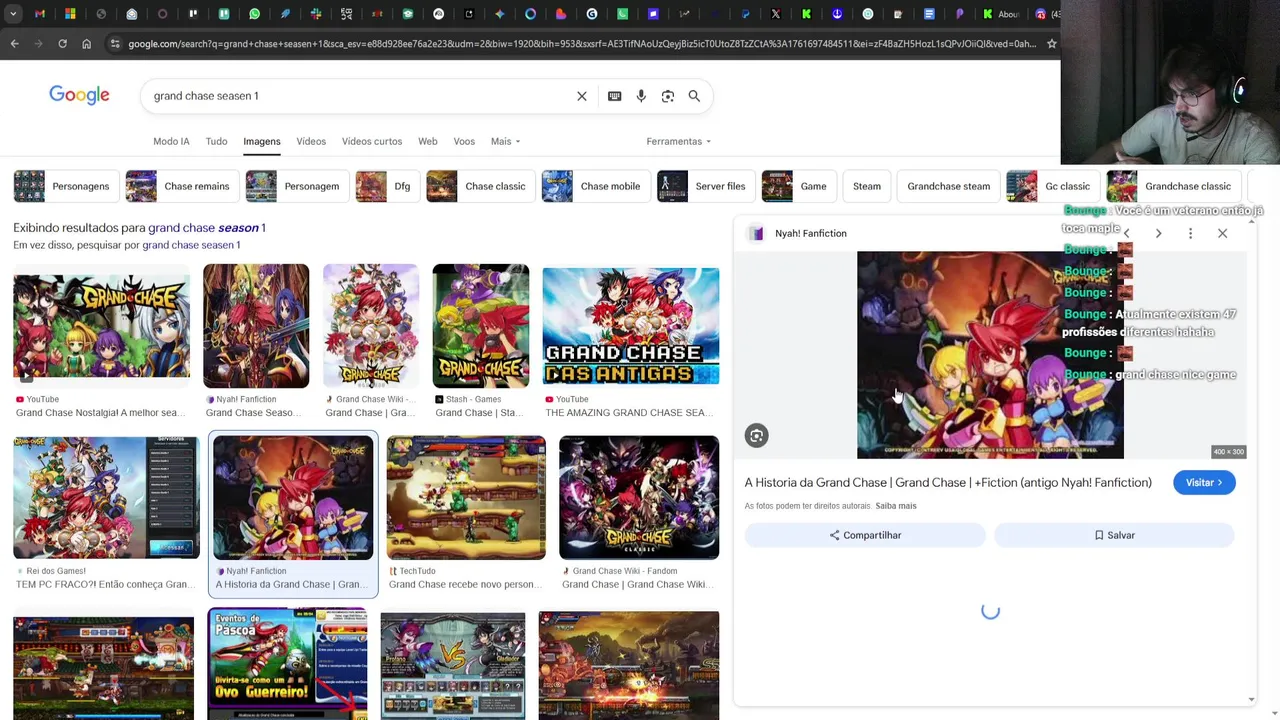The width and height of the screenshot is (1280, 720).
Task: Bookmark this page with the star icon
Action: pos(1051,44)
